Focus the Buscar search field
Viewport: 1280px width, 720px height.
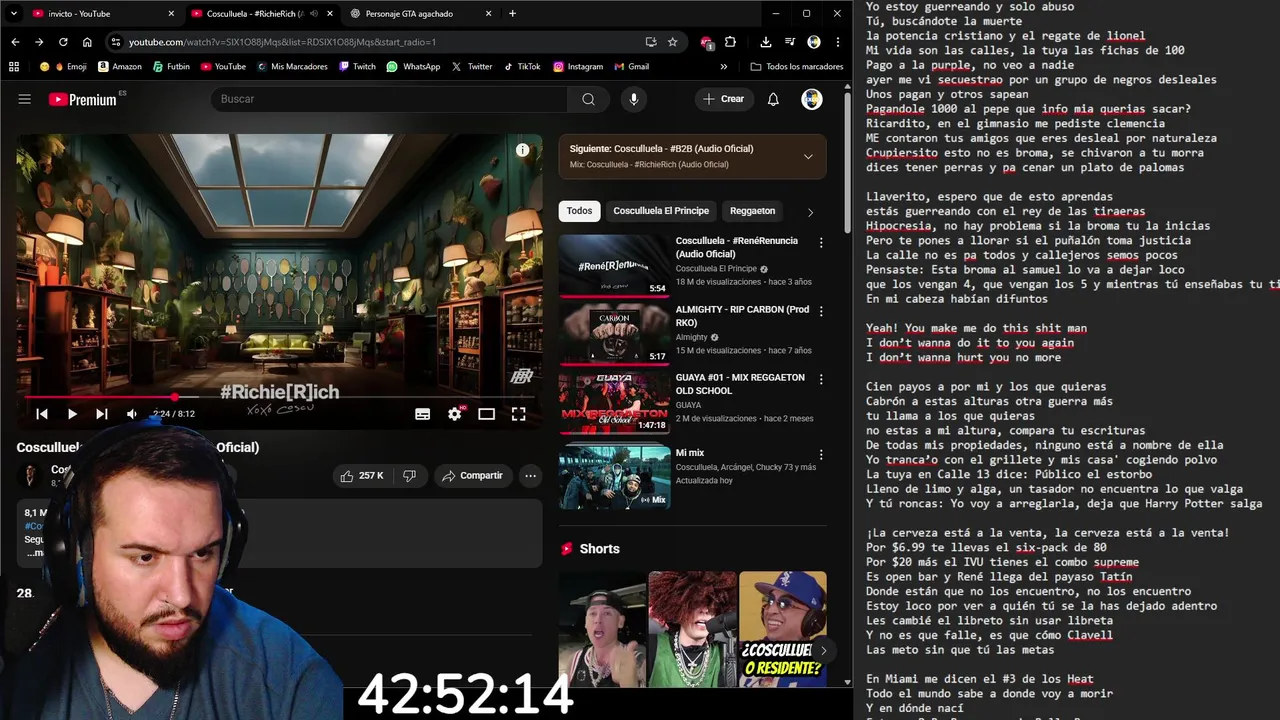click(x=389, y=99)
